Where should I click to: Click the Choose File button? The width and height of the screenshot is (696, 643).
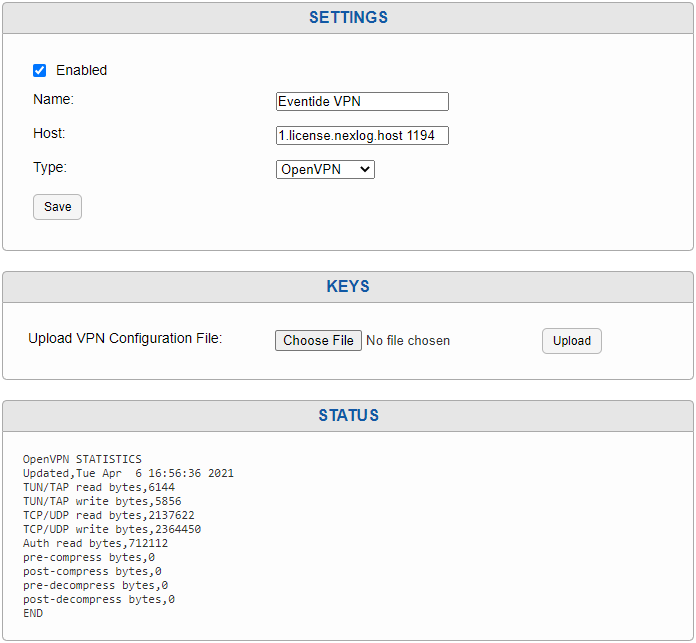318,340
